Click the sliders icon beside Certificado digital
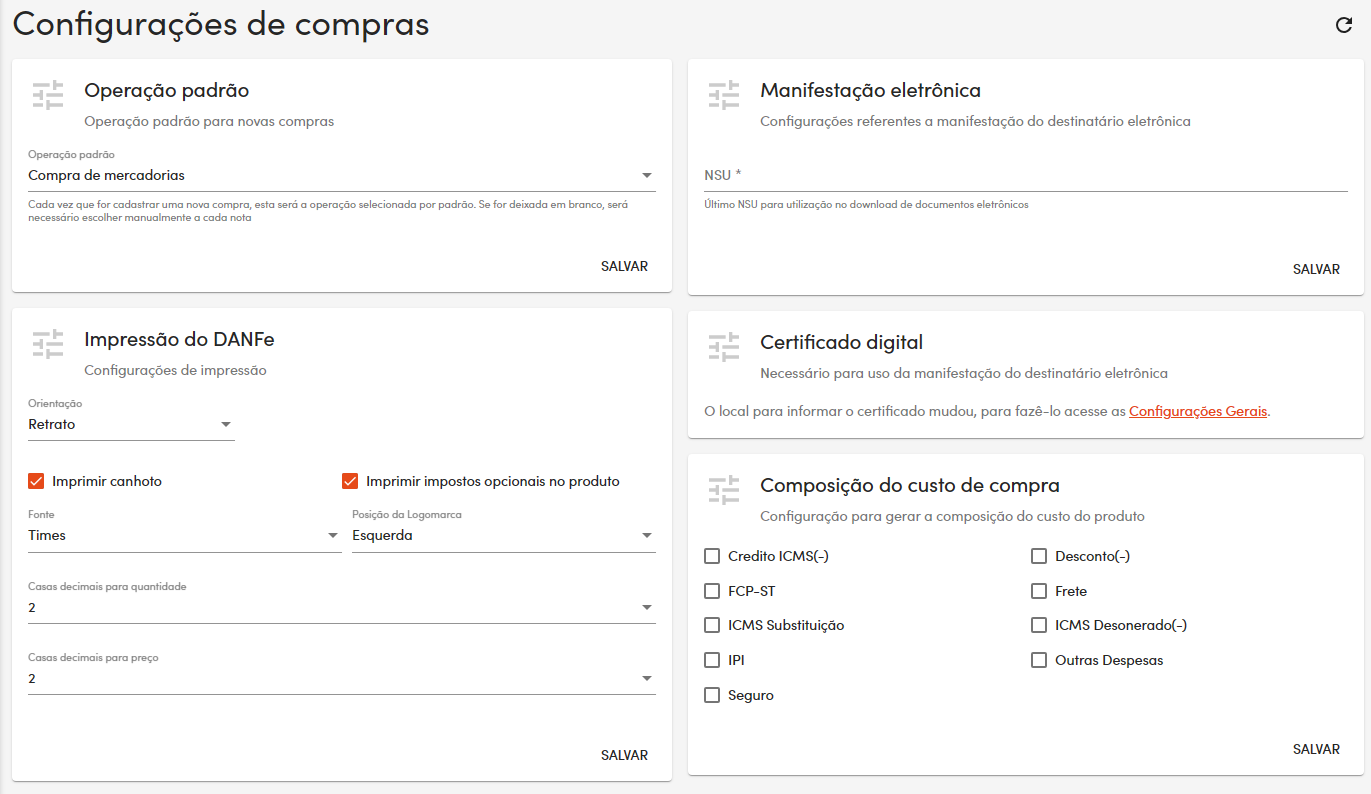Image resolution: width=1371 pixels, height=794 pixels. pyautogui.click(x=724, y=347)
